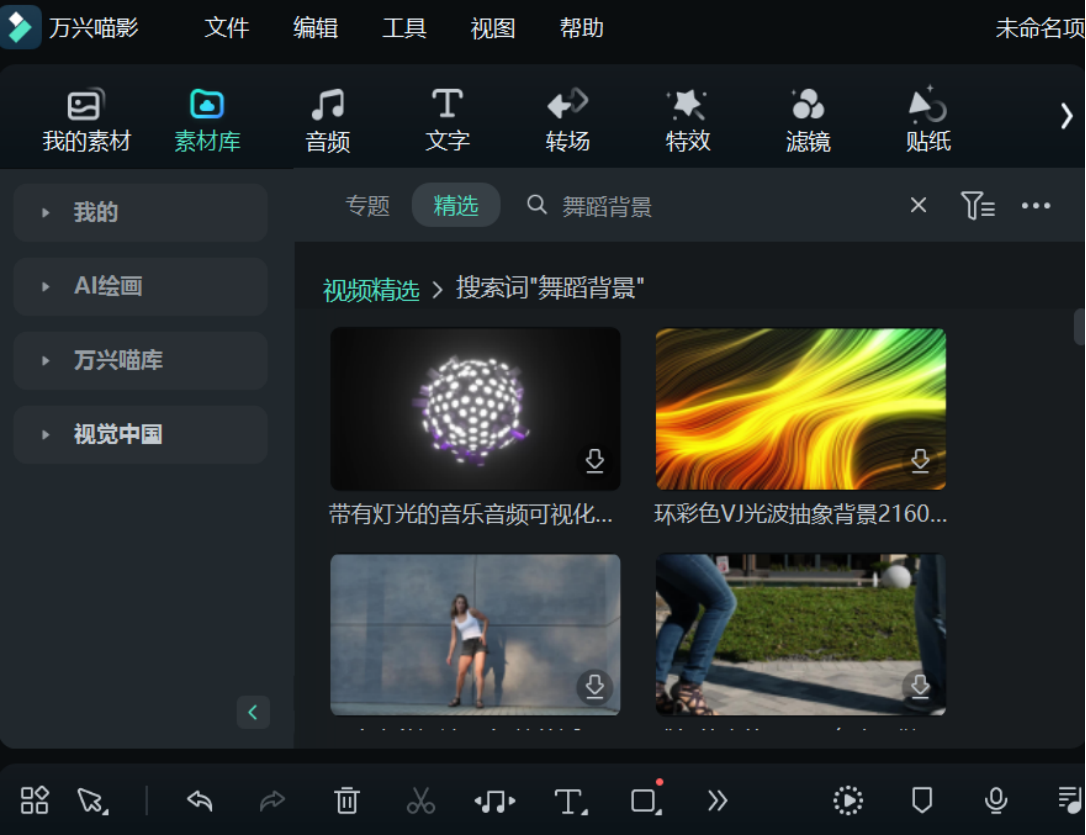This screenshot has width=1086, height=835.
Task: Select the 素材库 stock library tab
Action: [207, 121]
